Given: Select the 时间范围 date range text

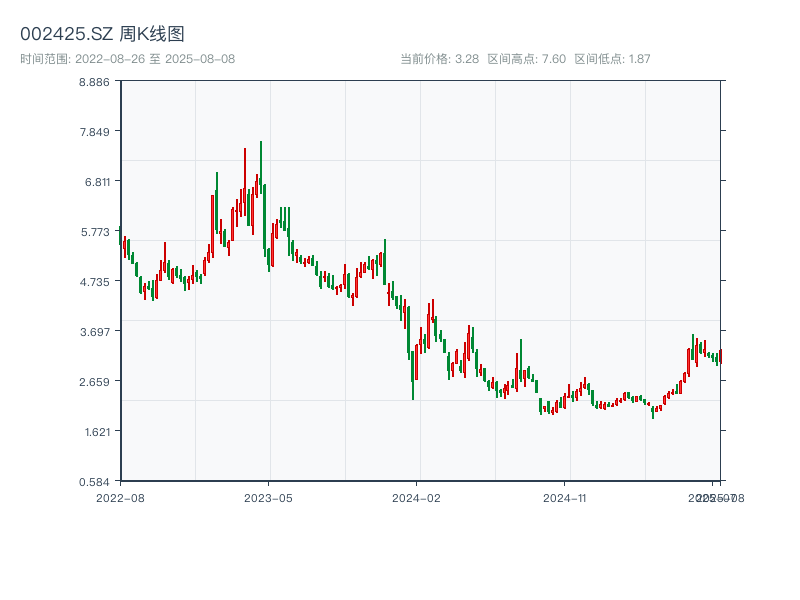Looking at the screenshot, I should pos(128,59).
